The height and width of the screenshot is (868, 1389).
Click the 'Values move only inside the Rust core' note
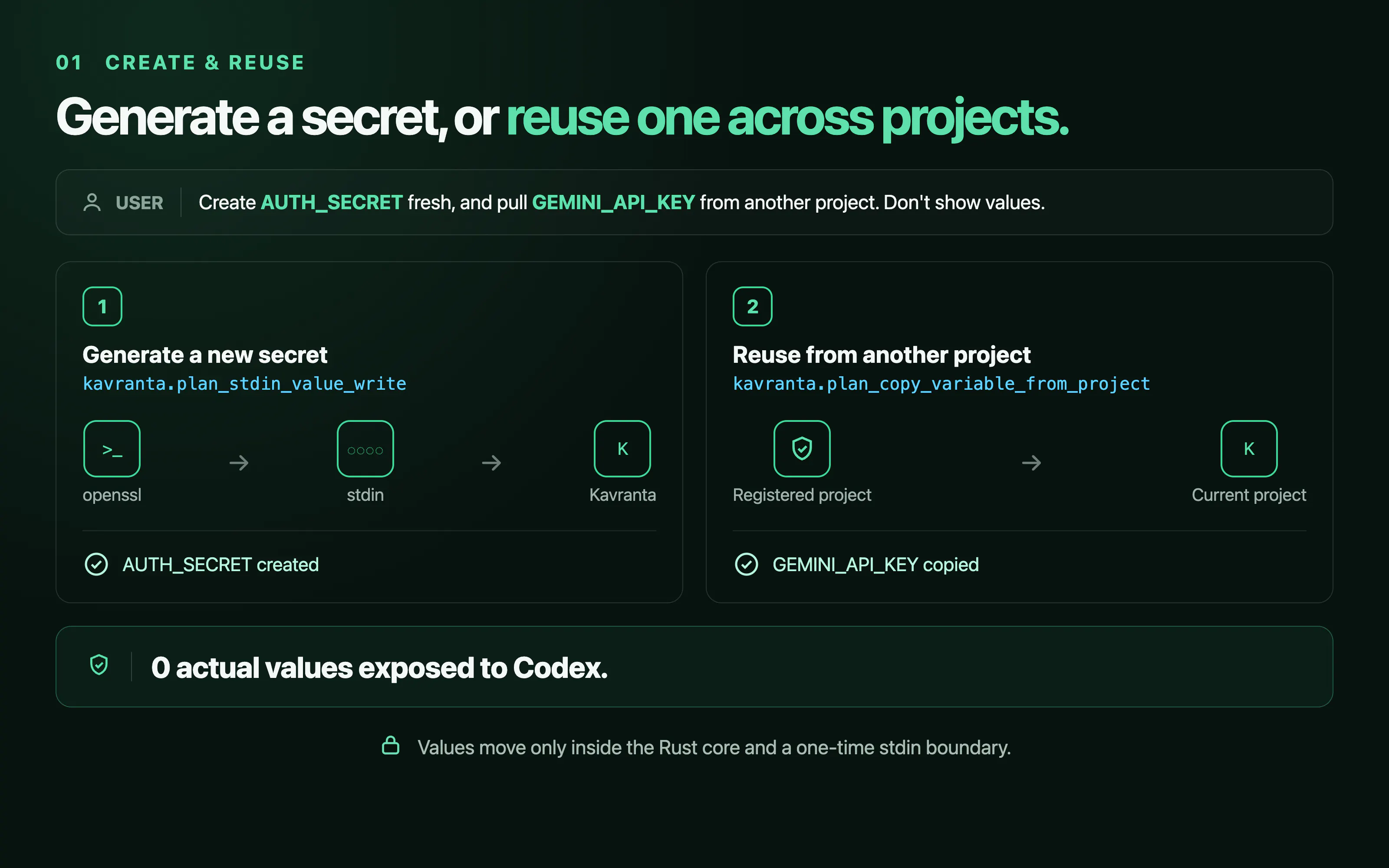pos(714,747)
